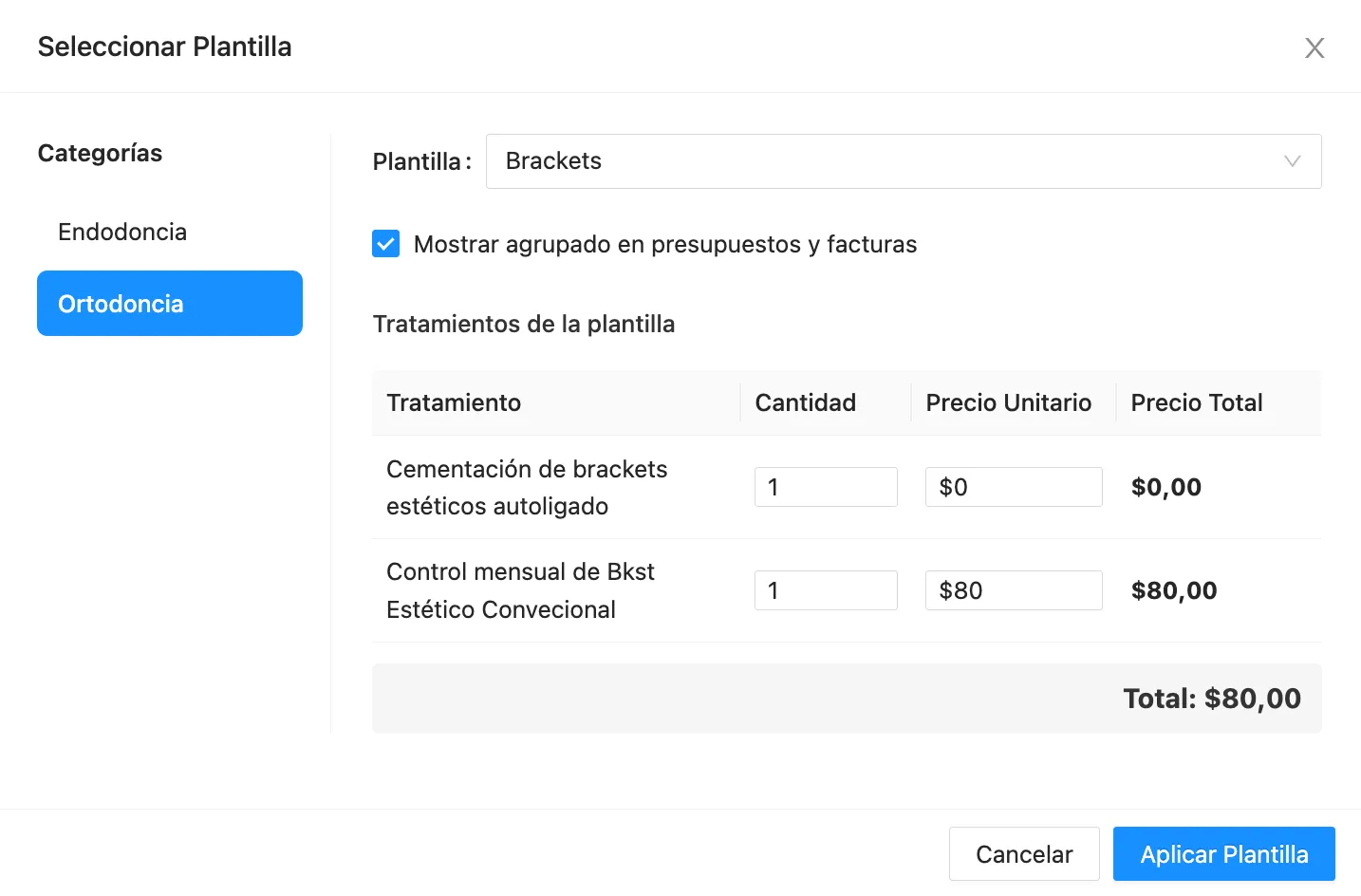Click the Control mensual de Bkst row
Viewport: 1361px width, 896px height.
click(520, 589)
